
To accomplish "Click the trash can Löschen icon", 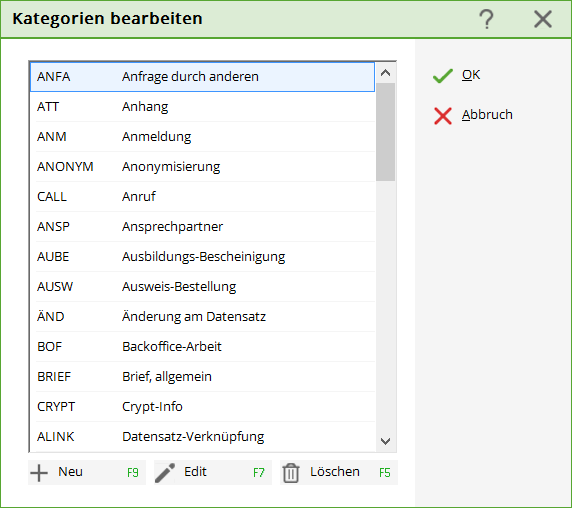I will tap(291, 473).
